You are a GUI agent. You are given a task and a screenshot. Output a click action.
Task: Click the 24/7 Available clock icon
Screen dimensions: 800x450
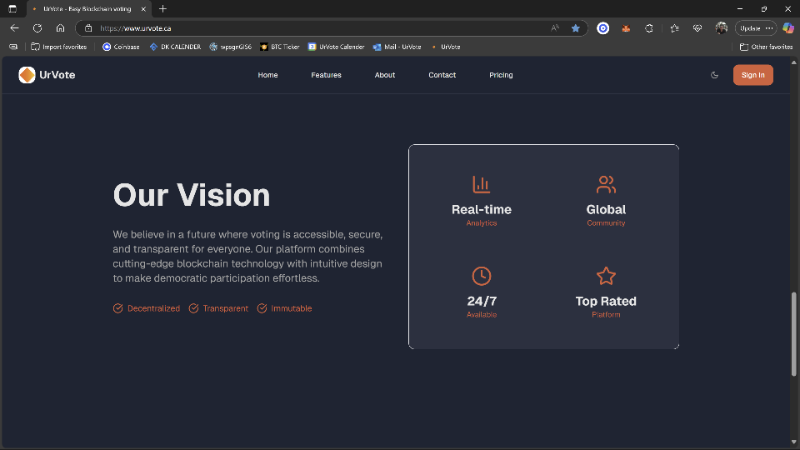click(481, 276)
